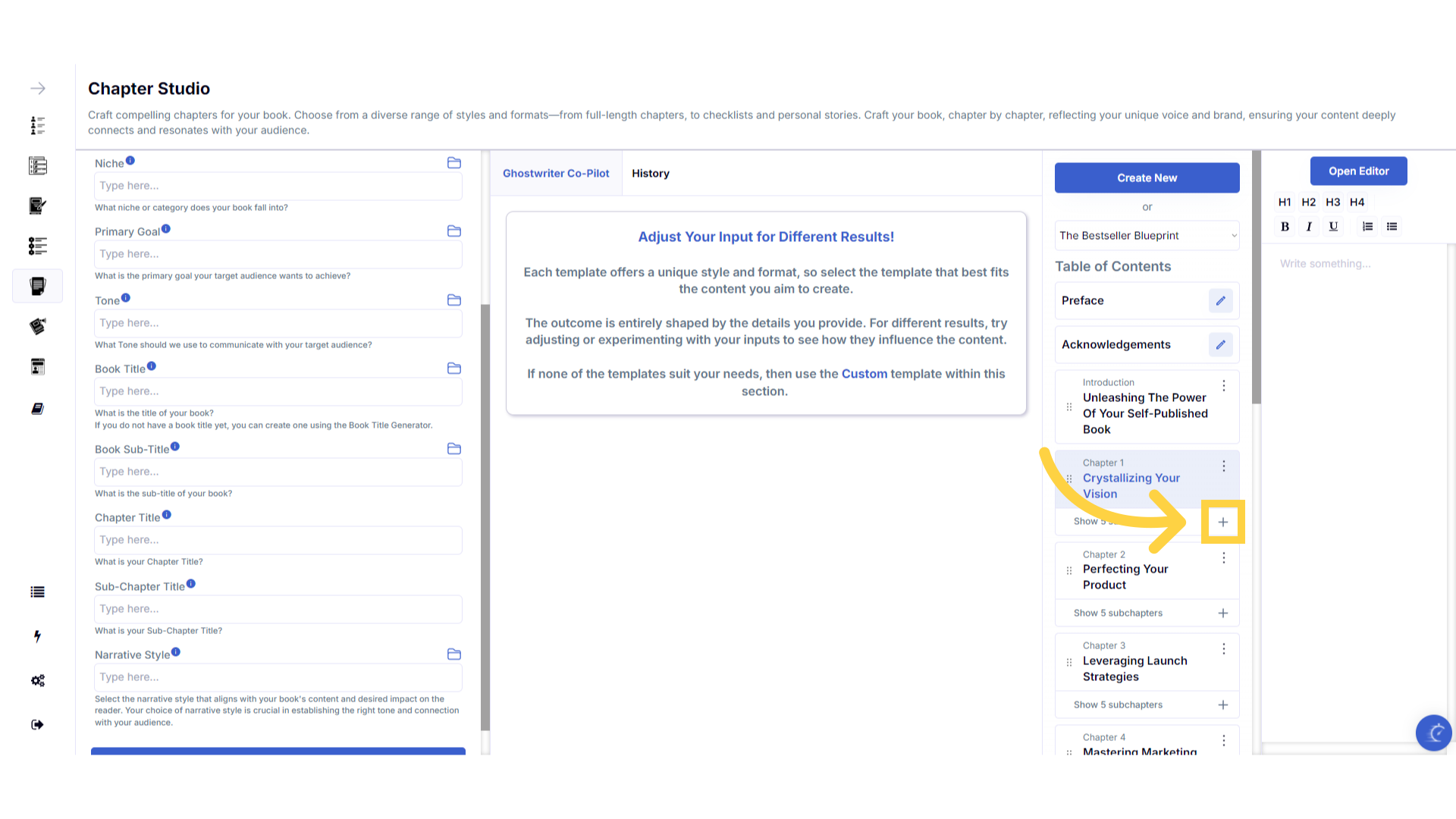Toggle underline formatting in editor
Image resolution: width=1456 pixels, height=819 pixels.
[x=1333, y=227]
